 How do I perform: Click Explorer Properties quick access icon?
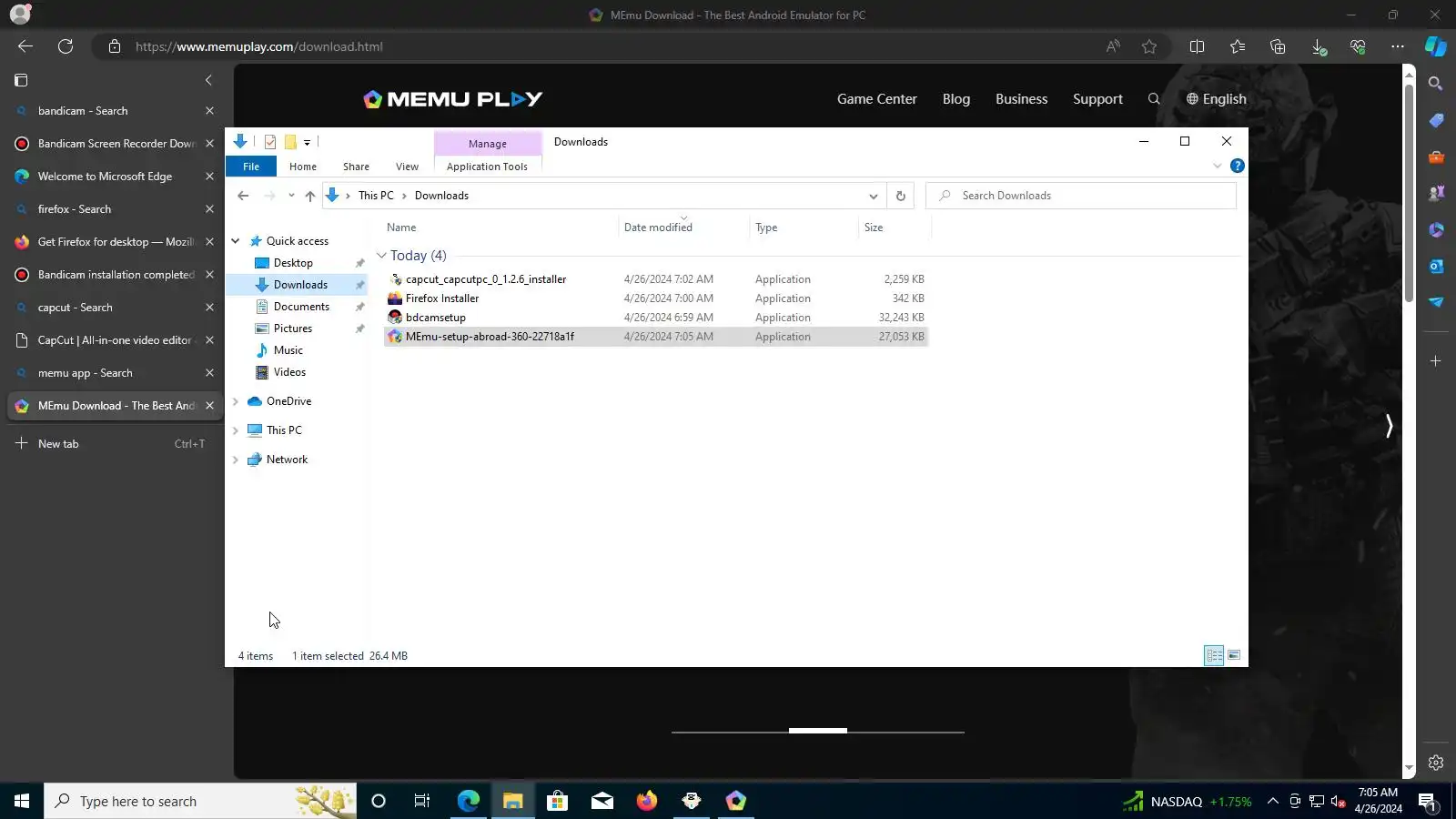click(x=270, y=142)
